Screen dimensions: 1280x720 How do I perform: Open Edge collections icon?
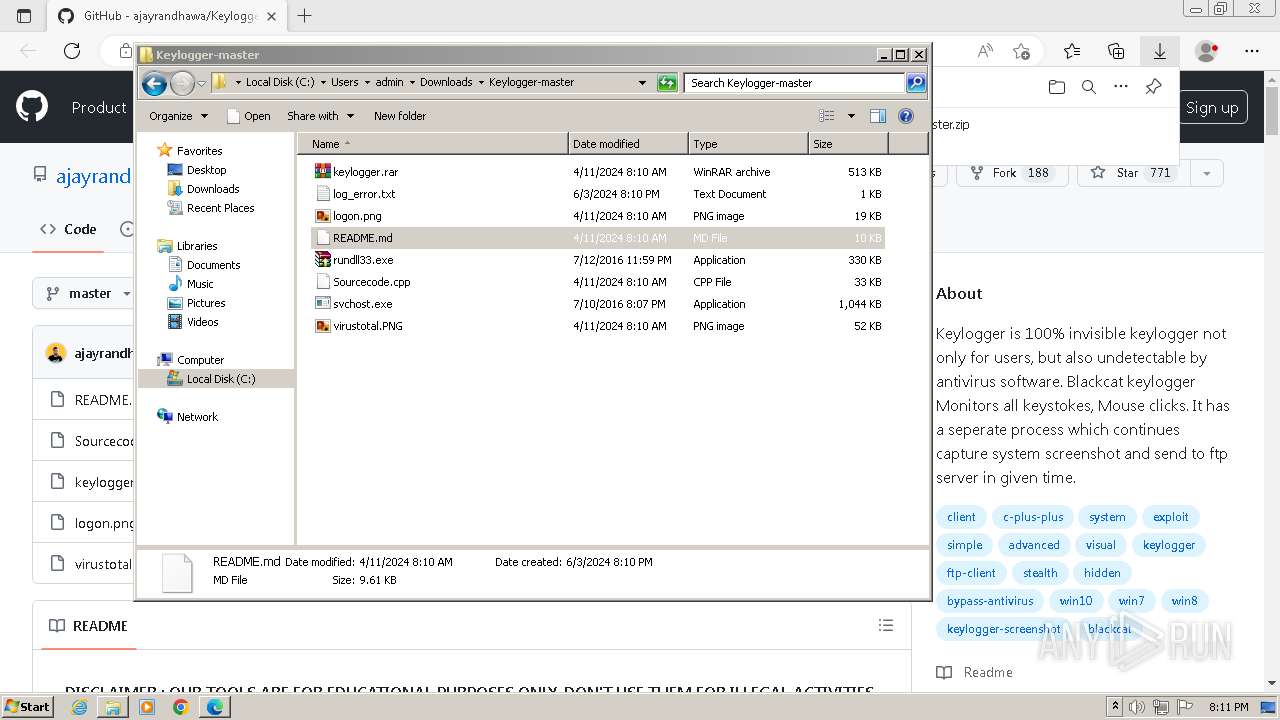click(x=1116, y=51)
